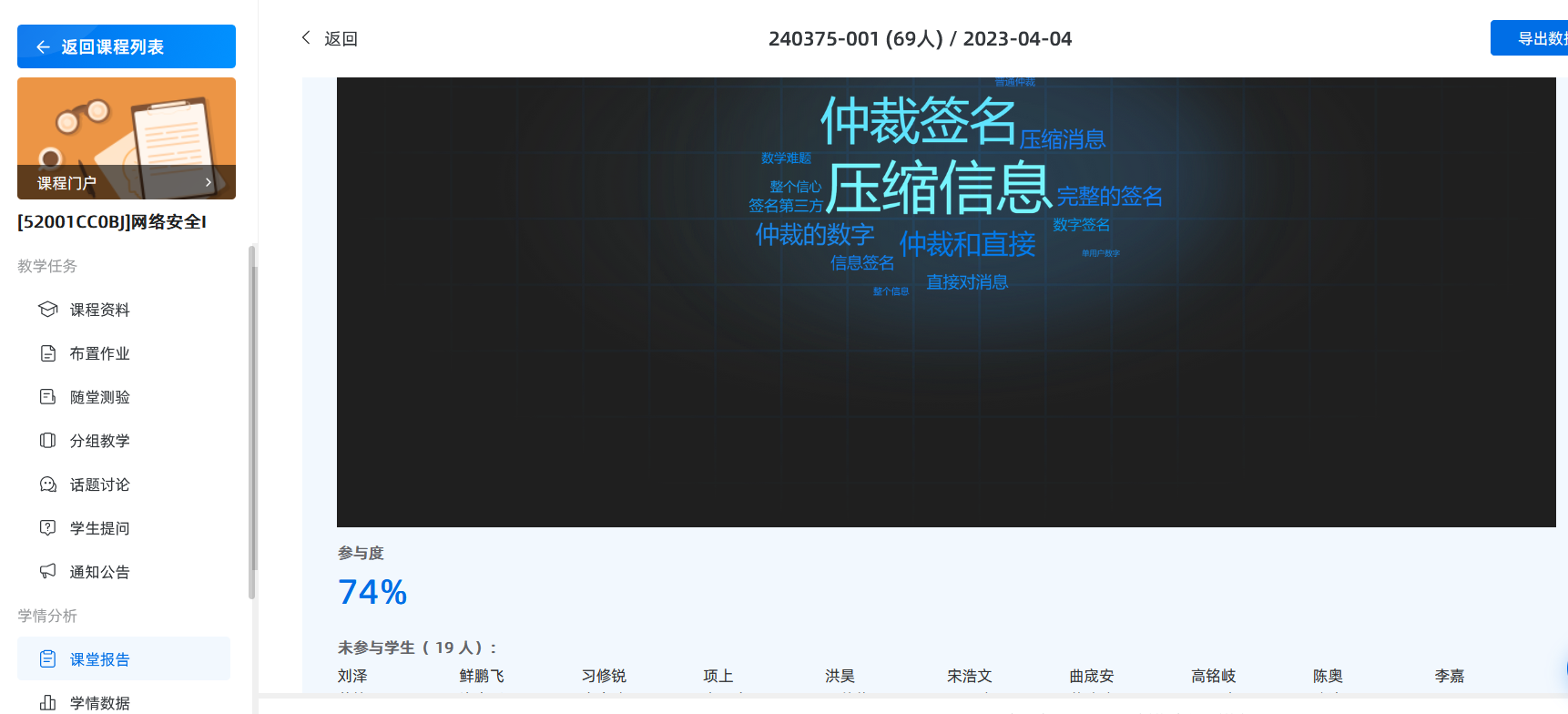Click the 导出数据 export button

1530,38
